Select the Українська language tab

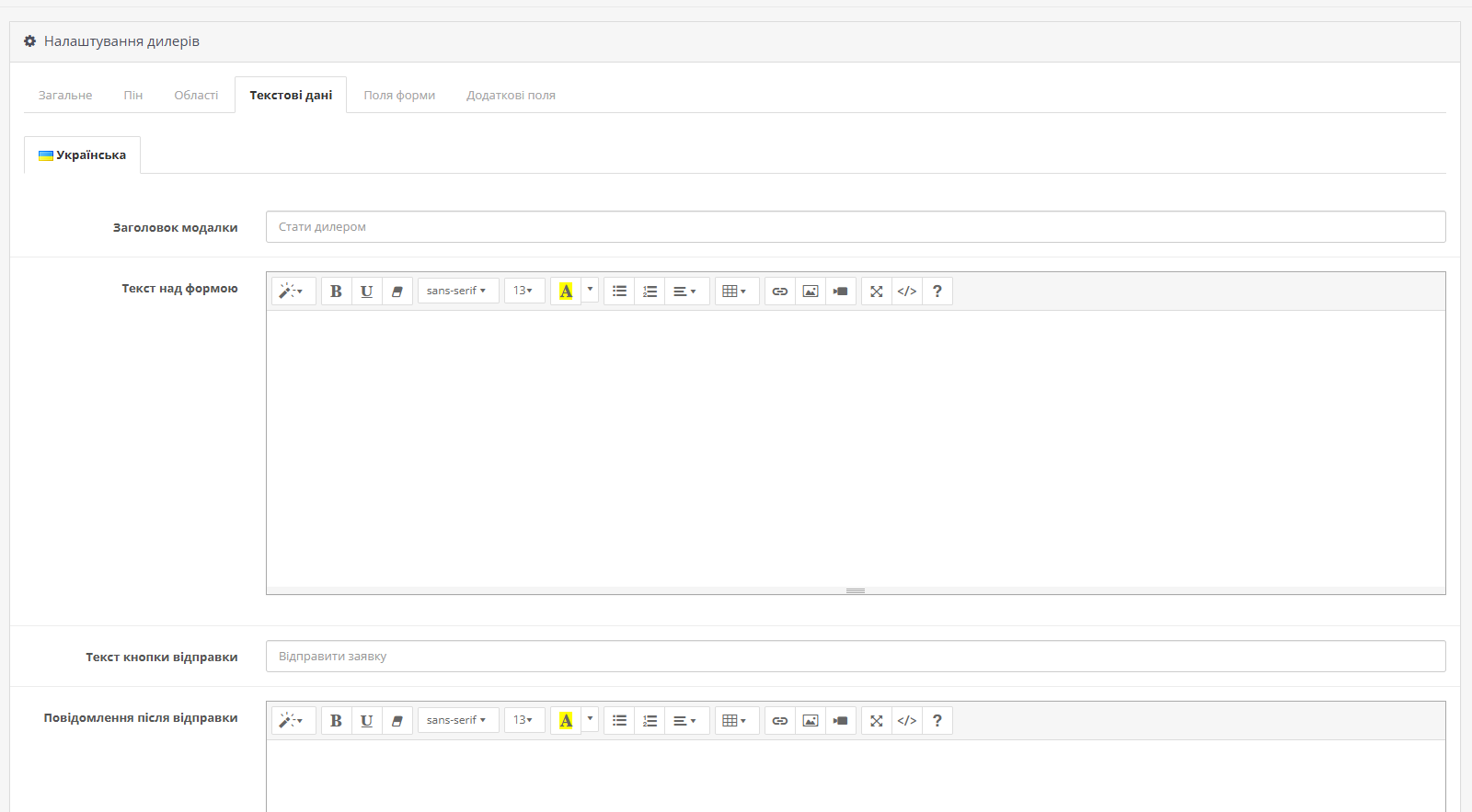coord(82,155)
